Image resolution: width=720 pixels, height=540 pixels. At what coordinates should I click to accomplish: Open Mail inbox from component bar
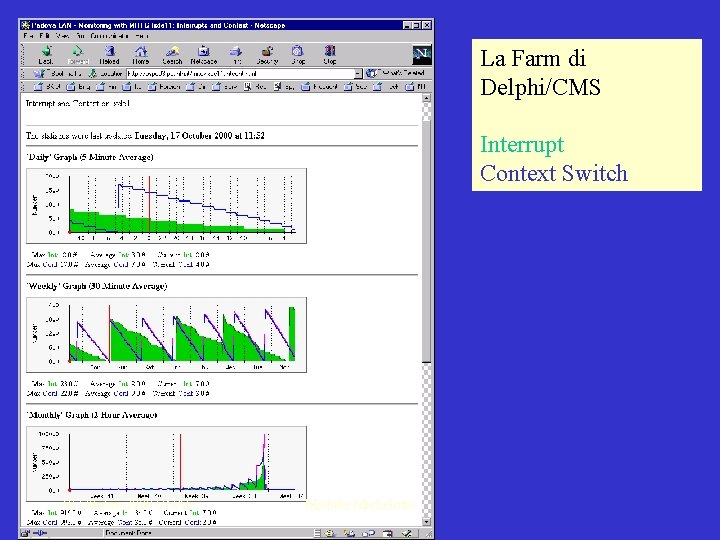point(349,534)
